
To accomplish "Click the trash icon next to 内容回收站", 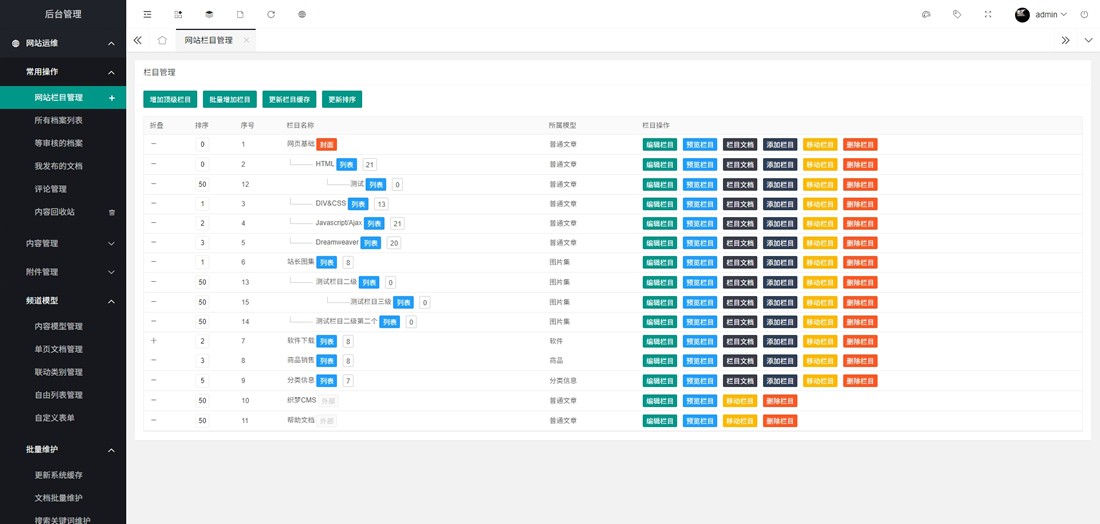I will tap(112, 212).
